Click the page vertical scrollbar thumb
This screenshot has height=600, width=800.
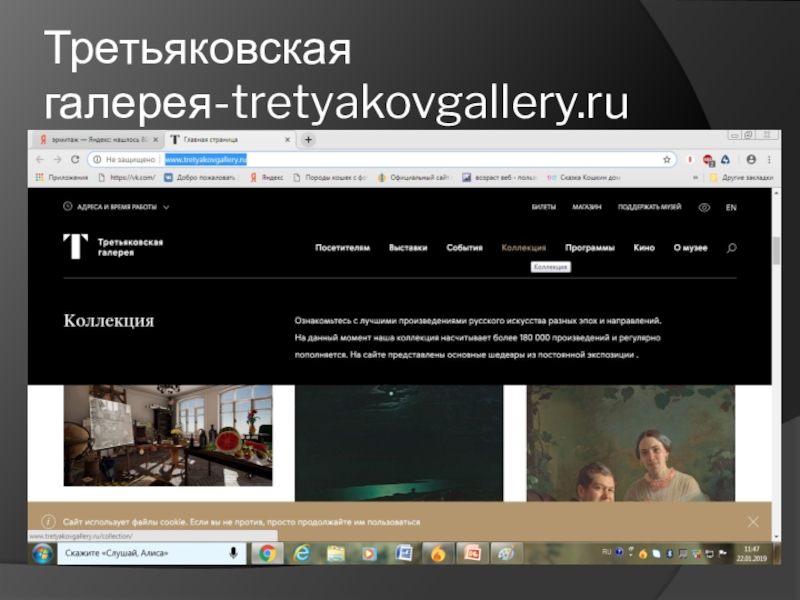[776, 251]
